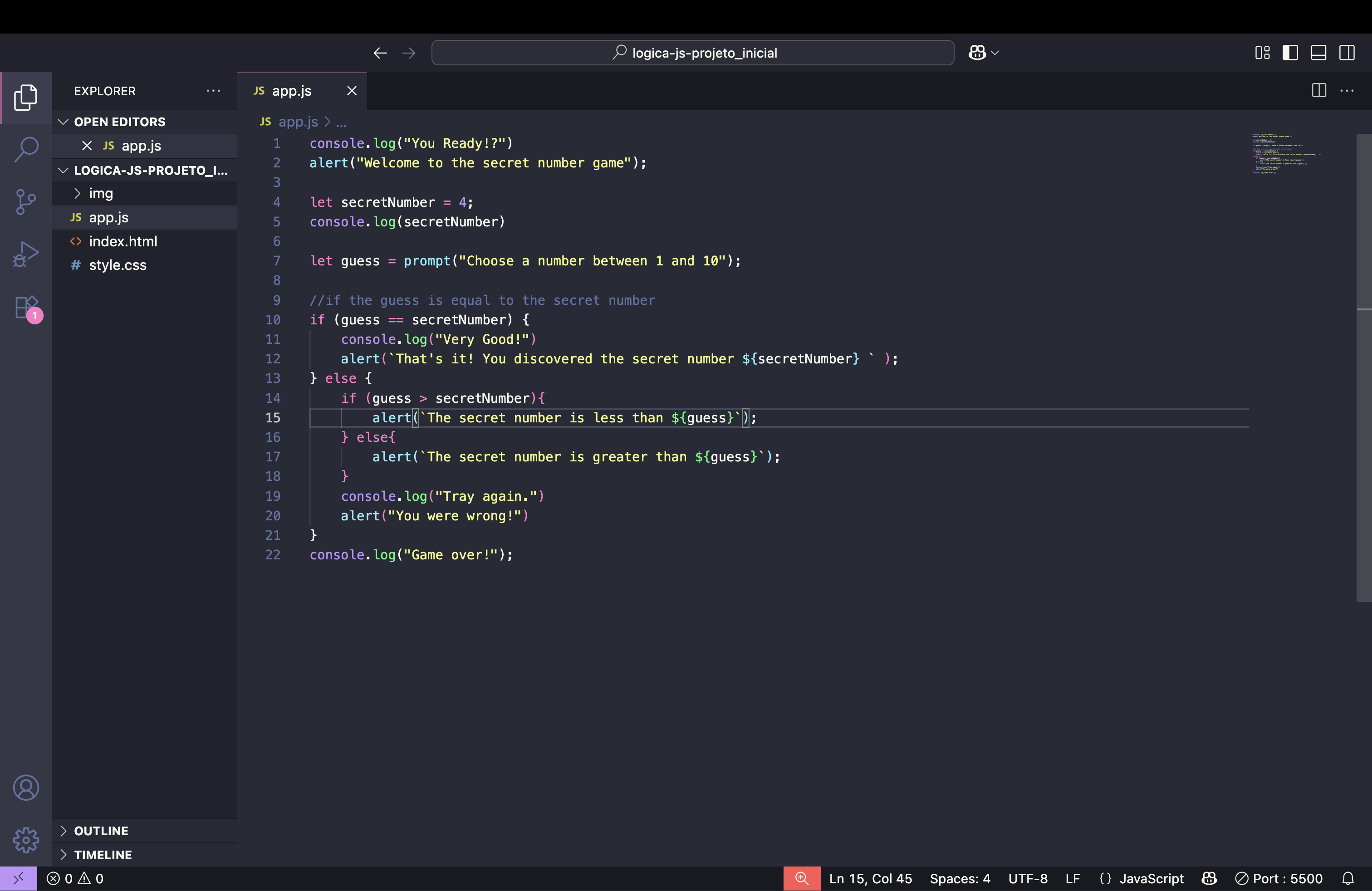The image size is (1372, 891).
Task: Open the Source Control view
Action: 26,202
